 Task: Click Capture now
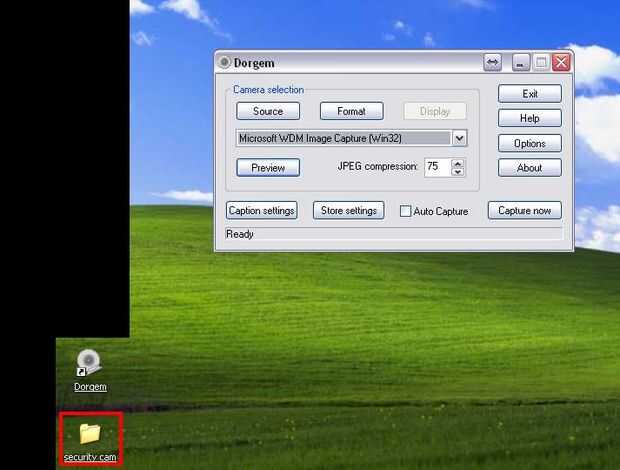click(525, 210)
